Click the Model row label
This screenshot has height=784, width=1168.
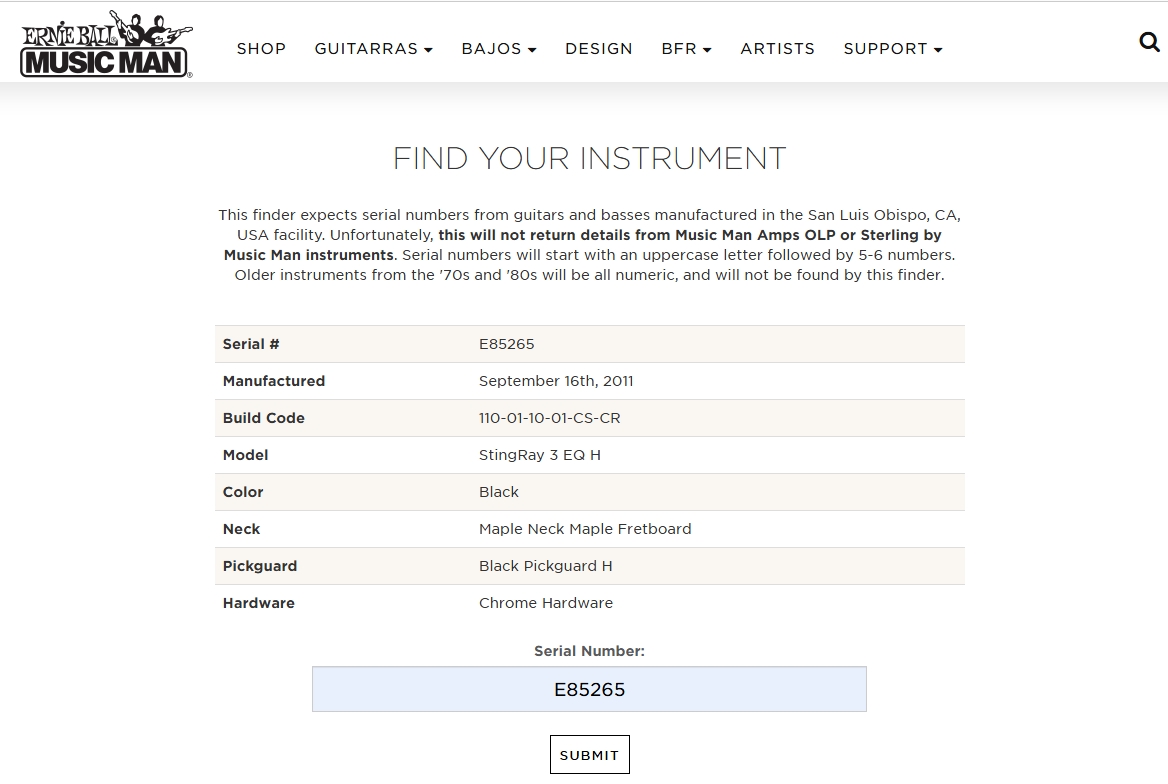point(246,455)
